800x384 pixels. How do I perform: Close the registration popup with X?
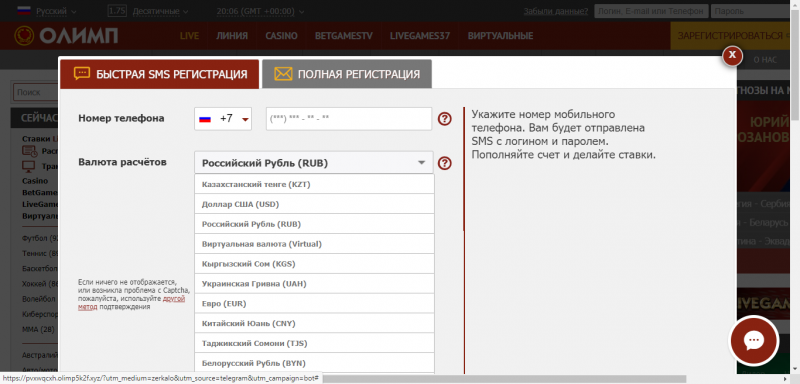tap(732, 56)
